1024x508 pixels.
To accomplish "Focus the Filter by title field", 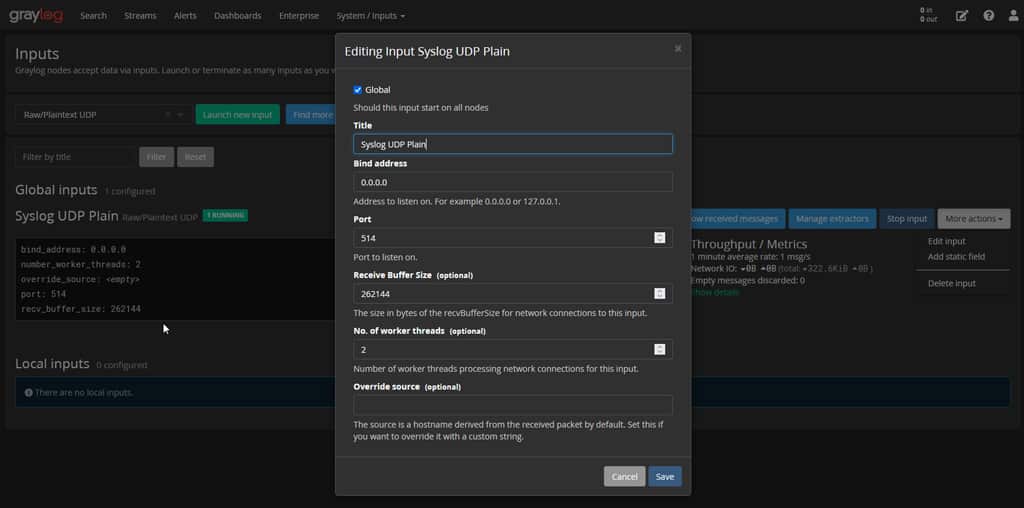I will [x=75, y=157].
